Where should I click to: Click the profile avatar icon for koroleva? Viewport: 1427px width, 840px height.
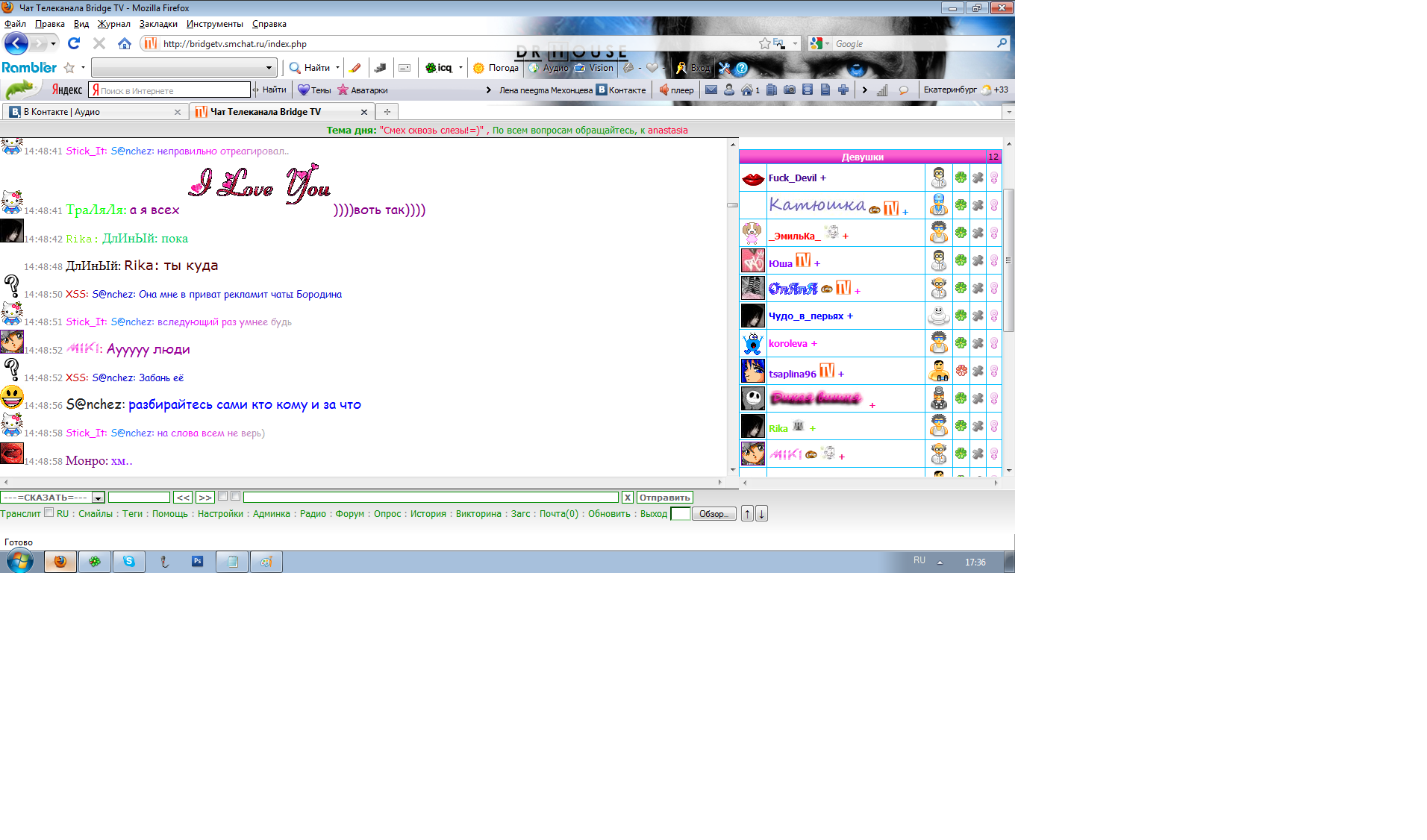(939, 343)
